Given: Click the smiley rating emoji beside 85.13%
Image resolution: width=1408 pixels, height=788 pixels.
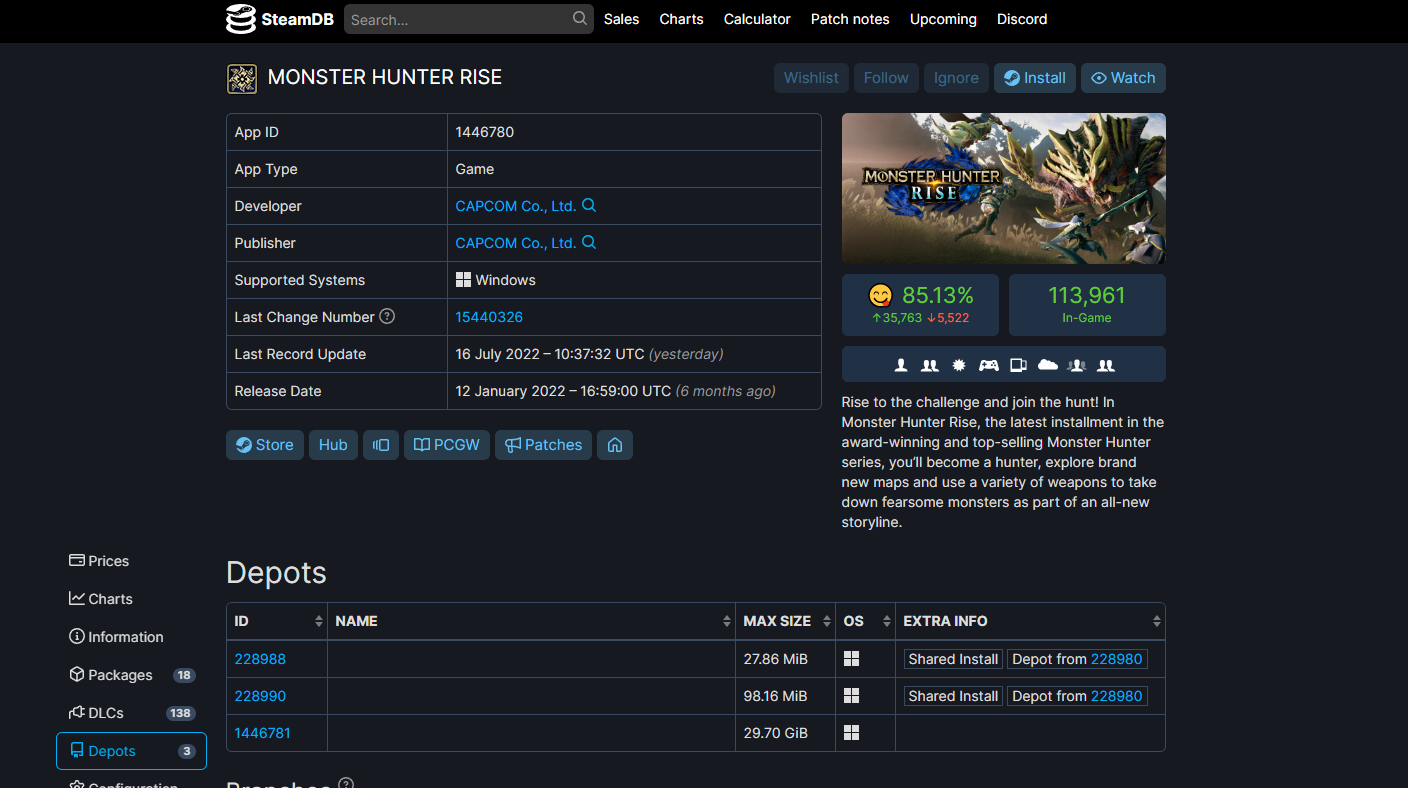Looking at the screenshot, I should [880, 296].
